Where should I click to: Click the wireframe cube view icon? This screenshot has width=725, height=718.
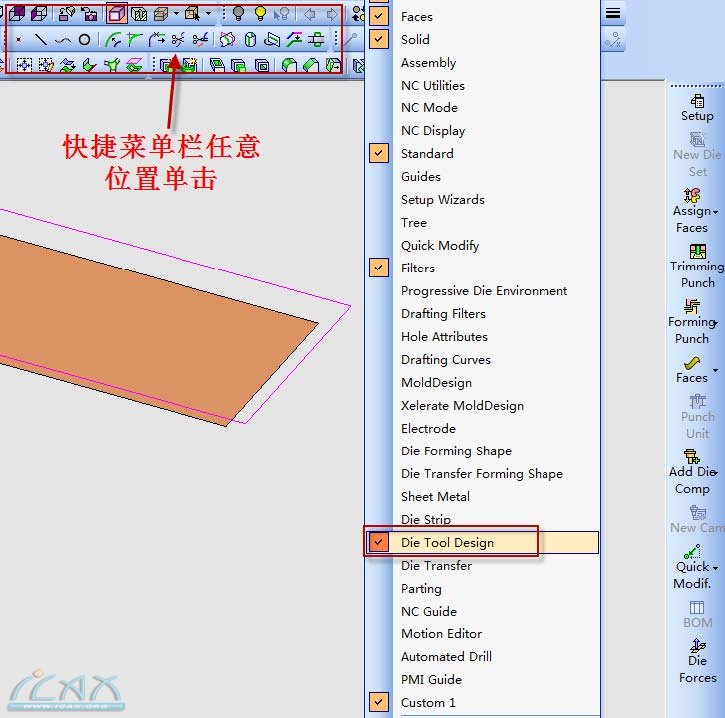click(39, 14)
